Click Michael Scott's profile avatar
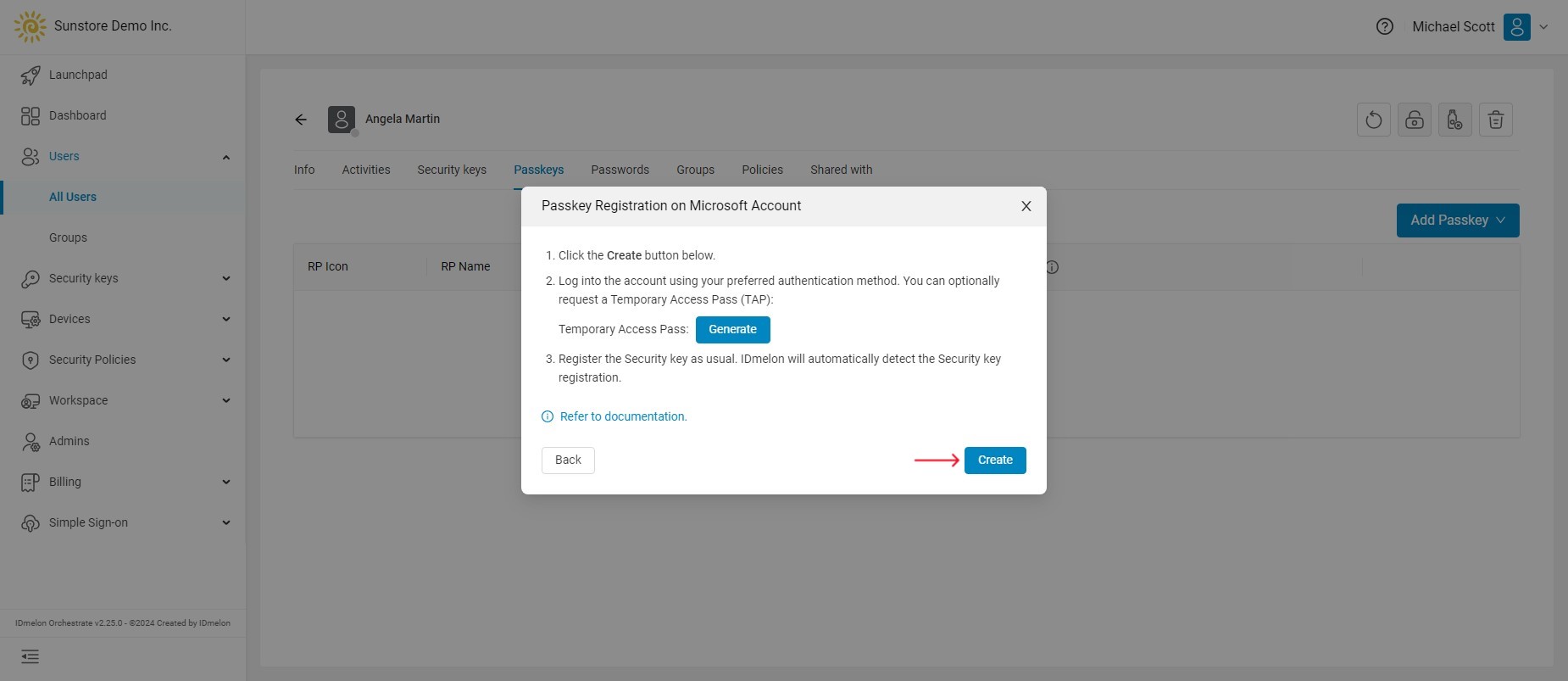This screenshot has width=1568, height=681. tap(1517, 27)
